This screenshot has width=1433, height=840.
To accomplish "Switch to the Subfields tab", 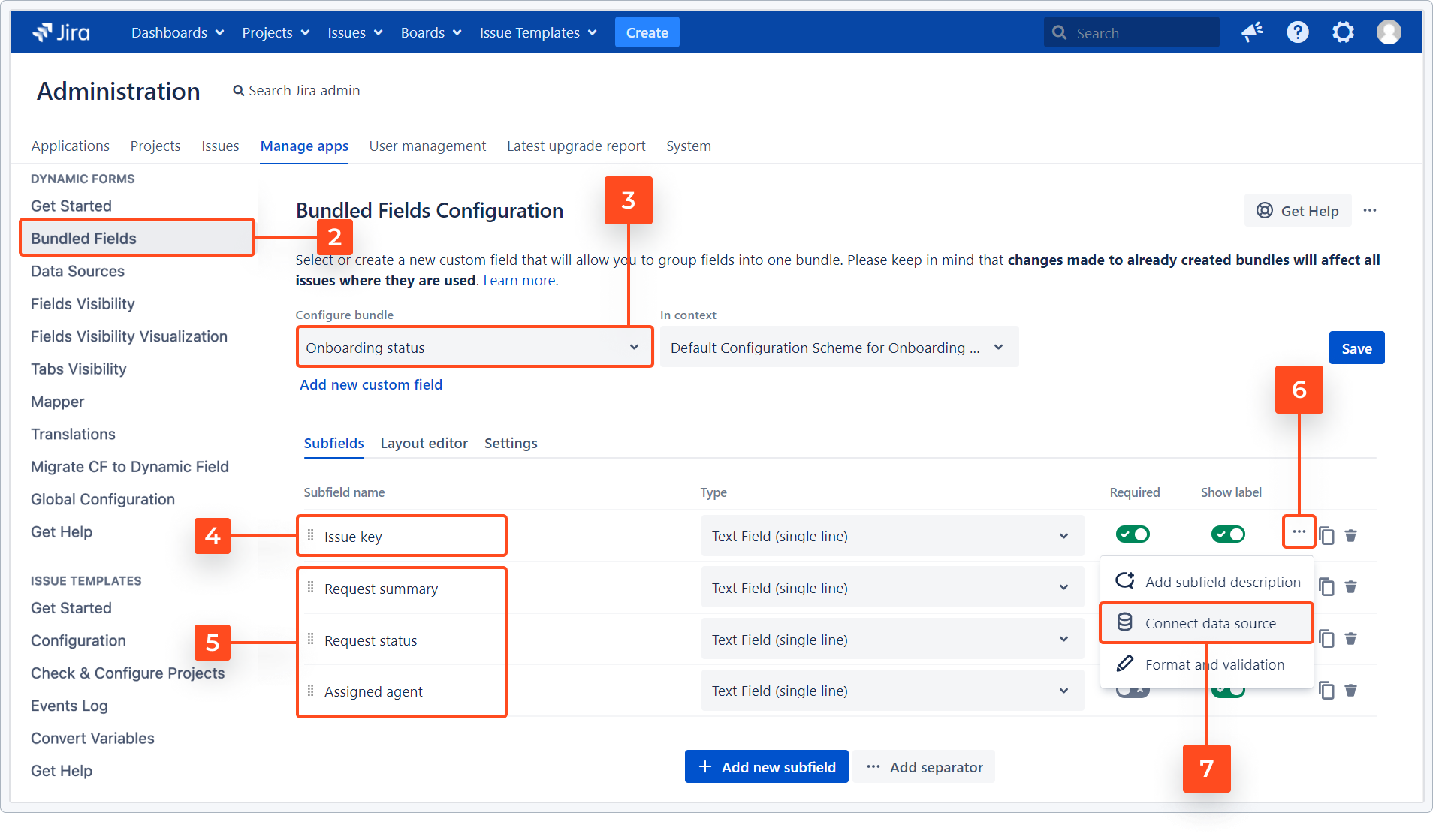I will click(333, 443).
